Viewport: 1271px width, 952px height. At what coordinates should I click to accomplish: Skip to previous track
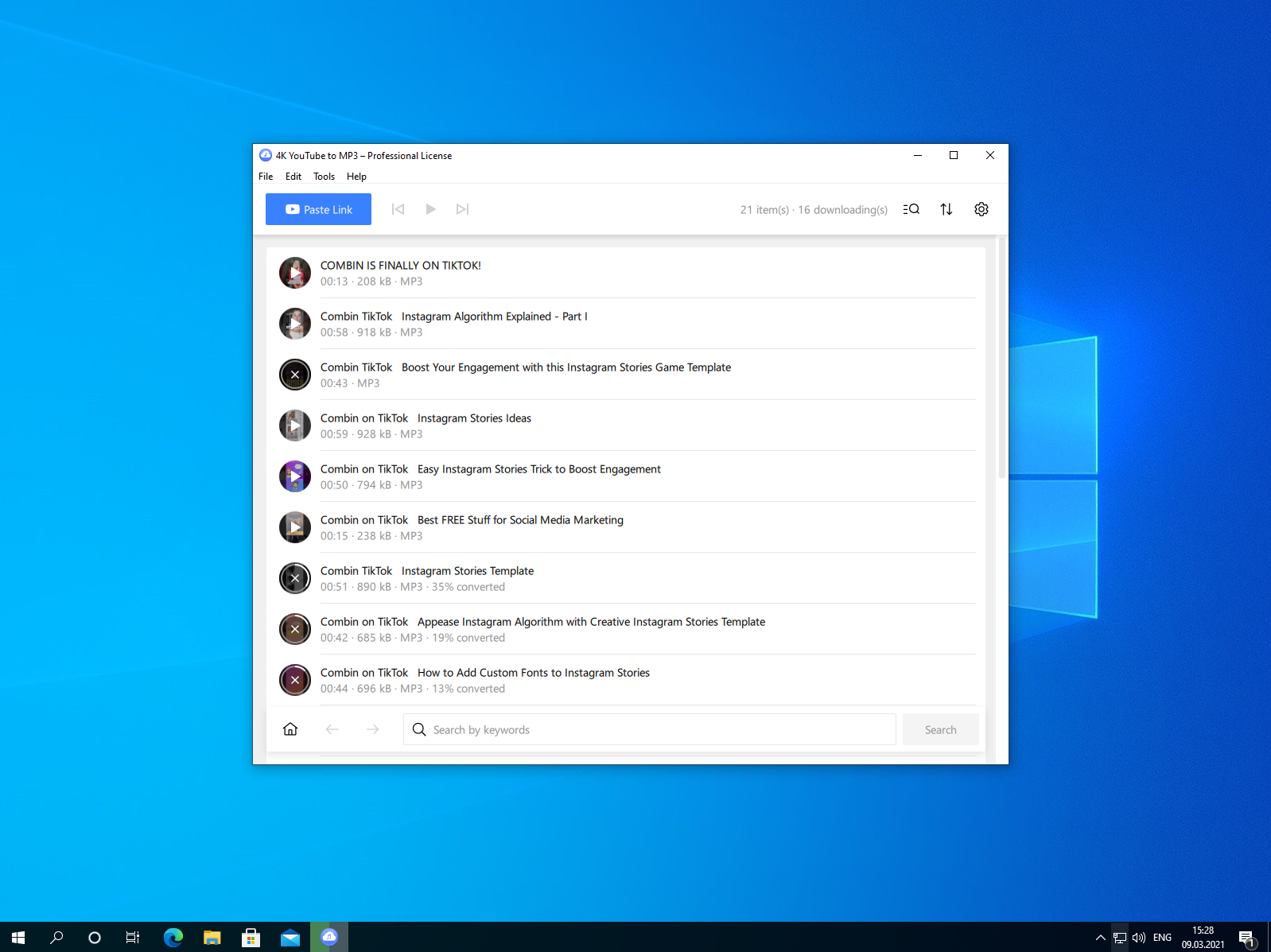pos(398,209)
